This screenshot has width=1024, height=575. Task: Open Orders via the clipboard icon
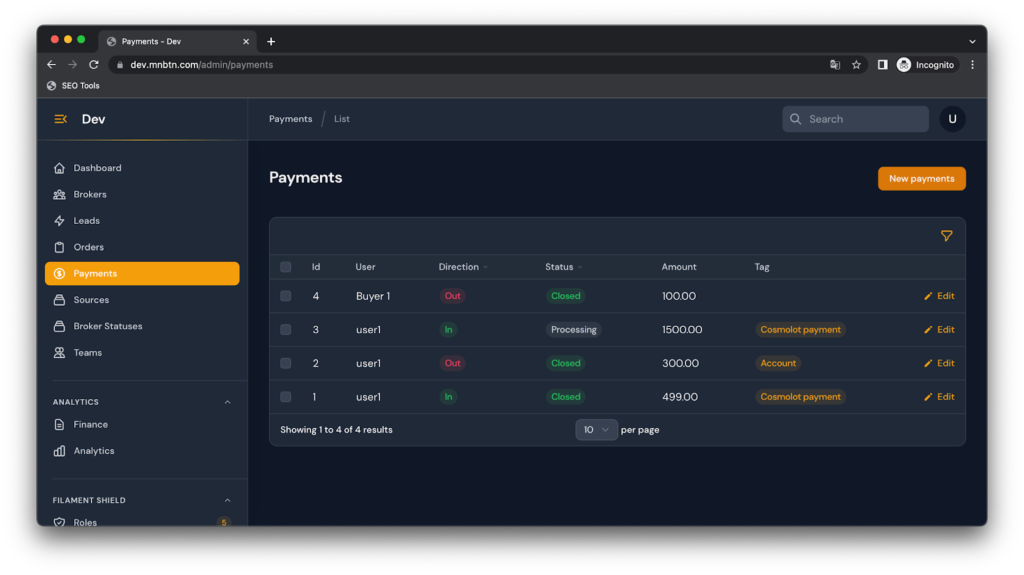pos(60,247)
